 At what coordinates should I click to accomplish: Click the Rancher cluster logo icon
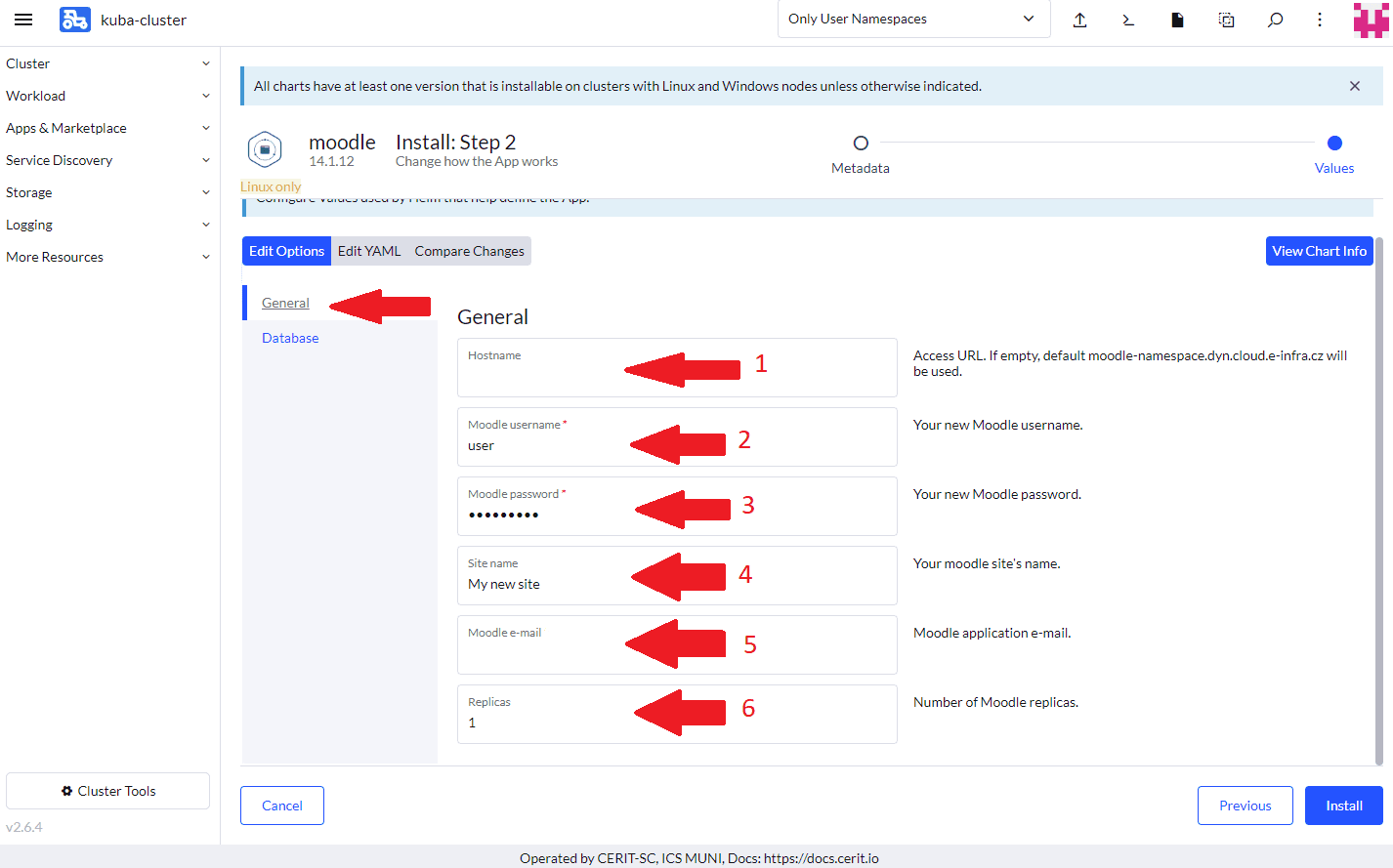tap(74, 20)
